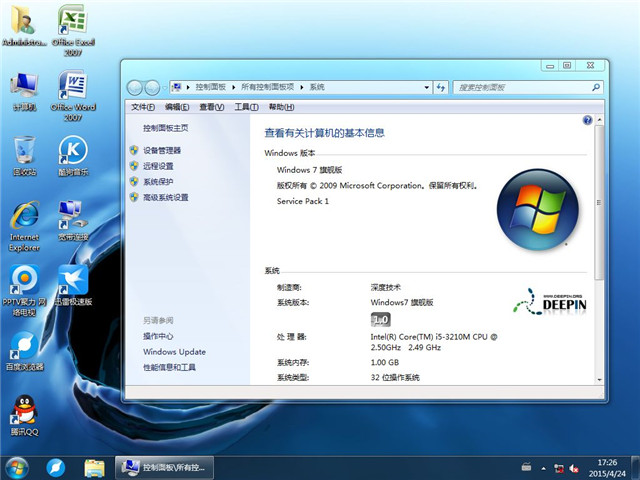Open the 查看(V) menu
The image size is (640, 480).
(x=211, y=107)
